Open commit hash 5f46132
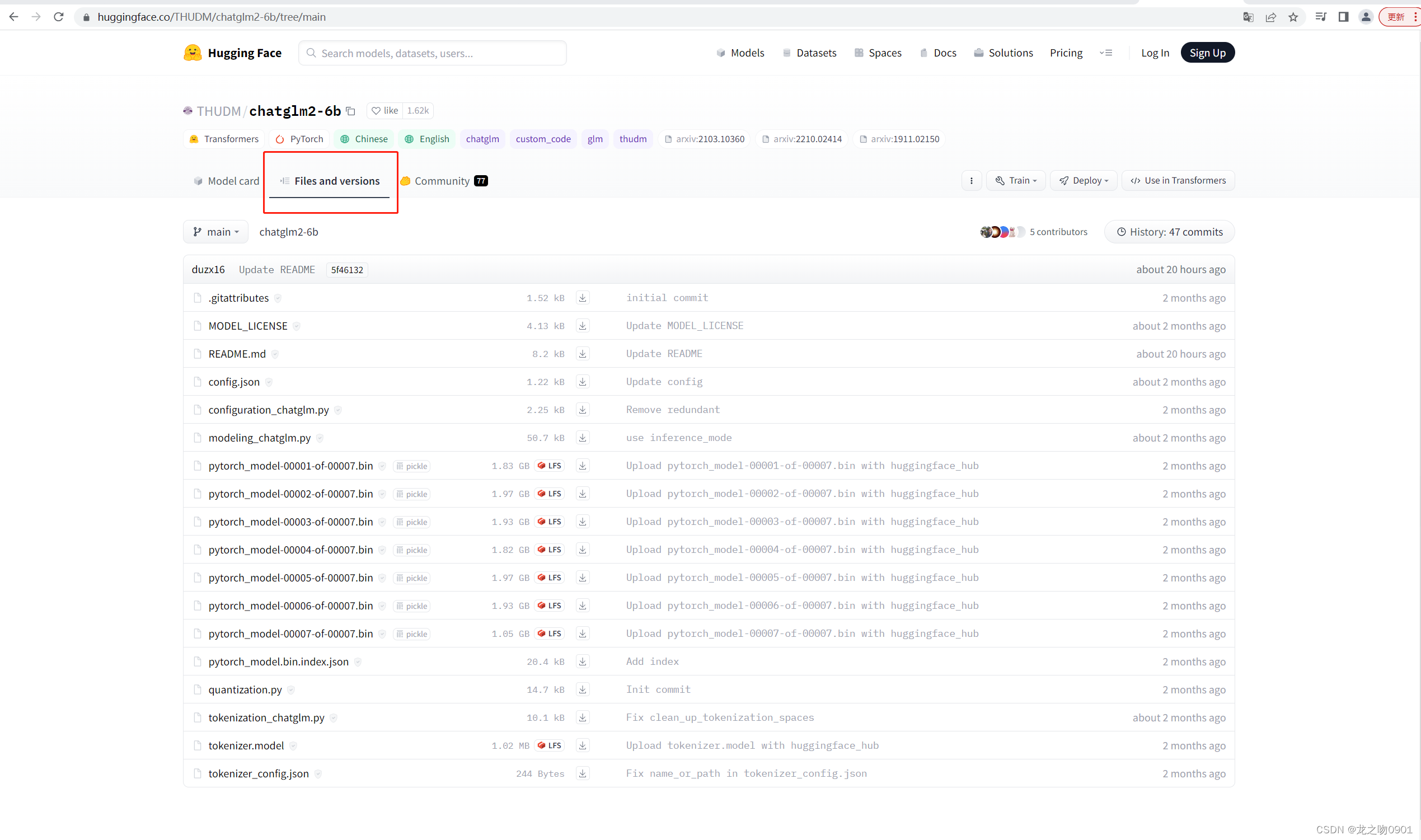Screen dimensions: 1421x840 pyautogui.click(x=347, y=270)
